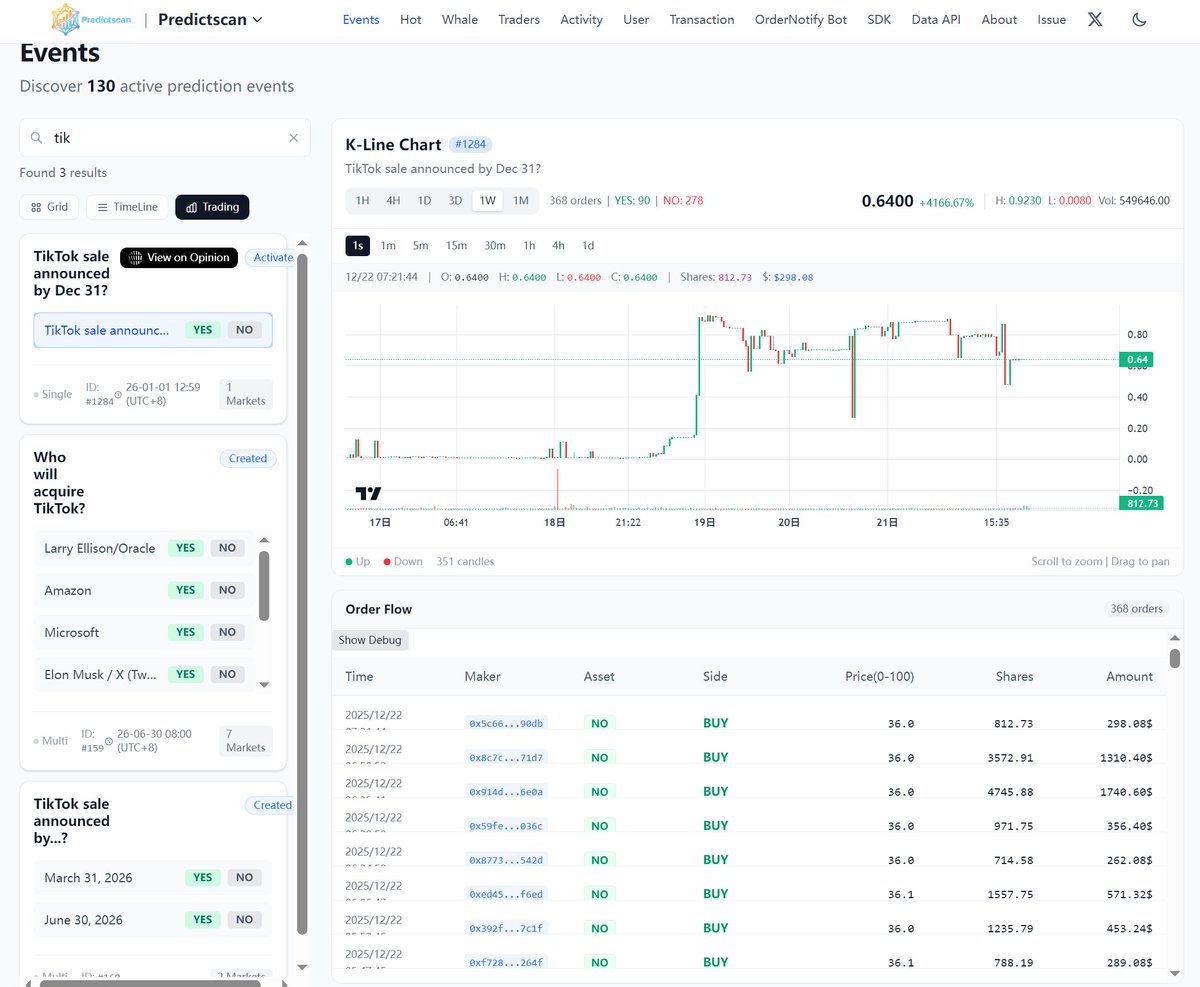This screenshot has height=987, width=1200.
Task: Select 1h candle interval
Action: coord(529,245)
